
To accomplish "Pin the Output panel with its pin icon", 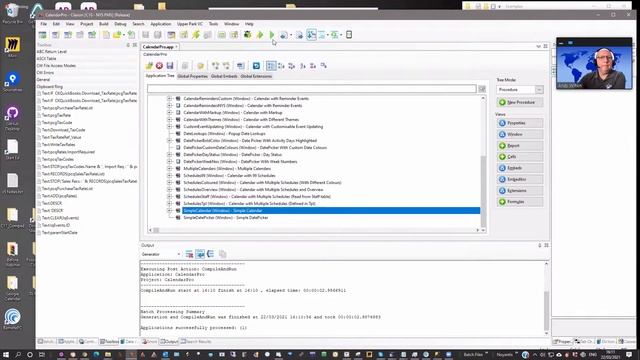I will point(540,245).
